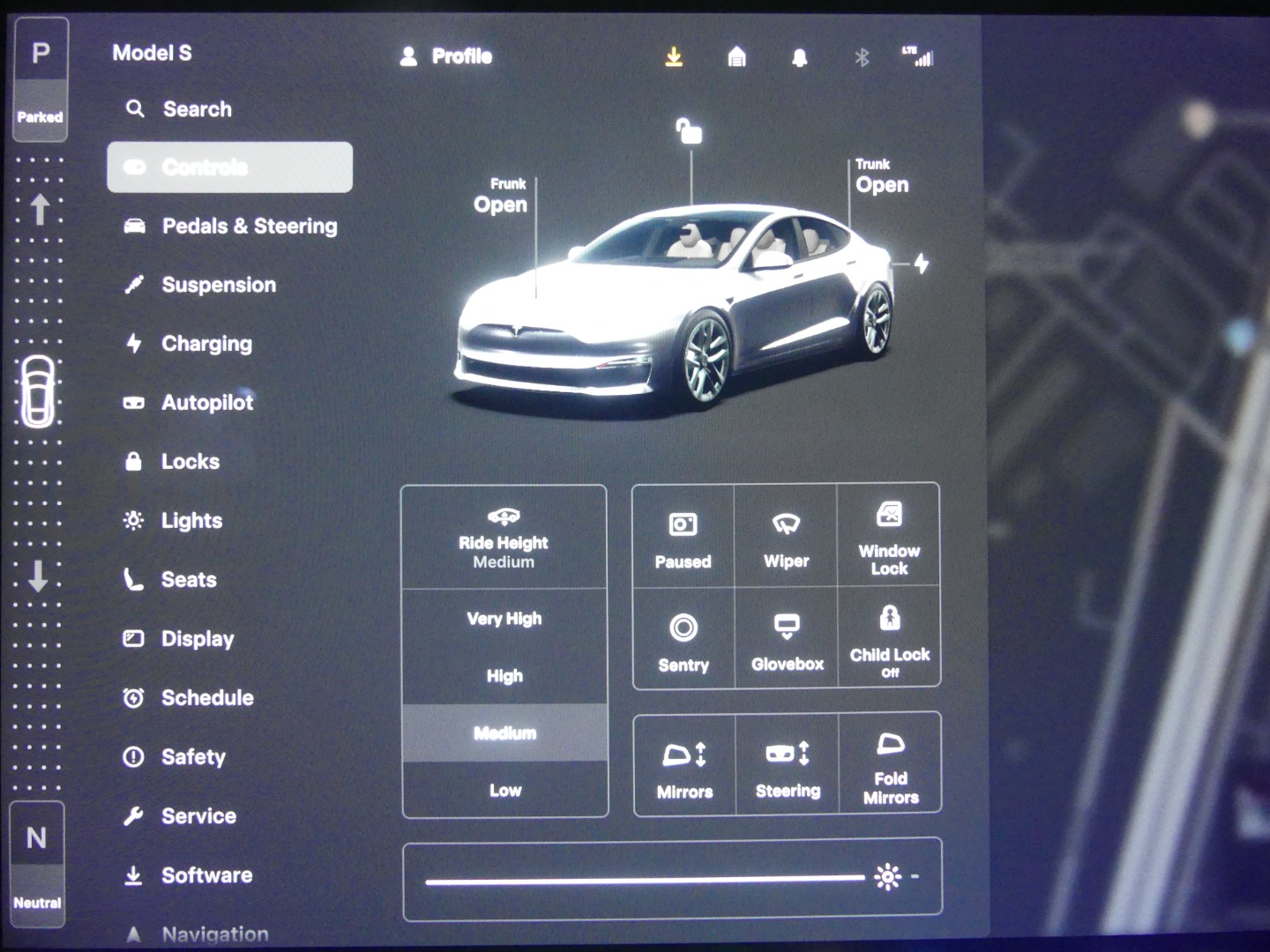
Task: Go to Charging settings menu
Action: (x=205, y=344)
